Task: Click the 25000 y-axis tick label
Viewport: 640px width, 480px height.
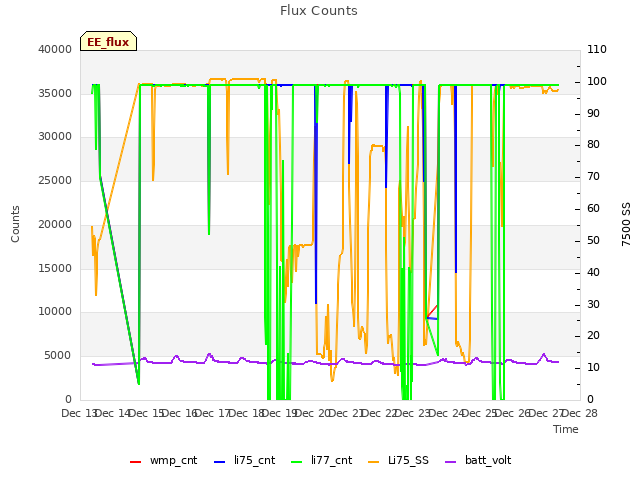Action: pos(55,180)
